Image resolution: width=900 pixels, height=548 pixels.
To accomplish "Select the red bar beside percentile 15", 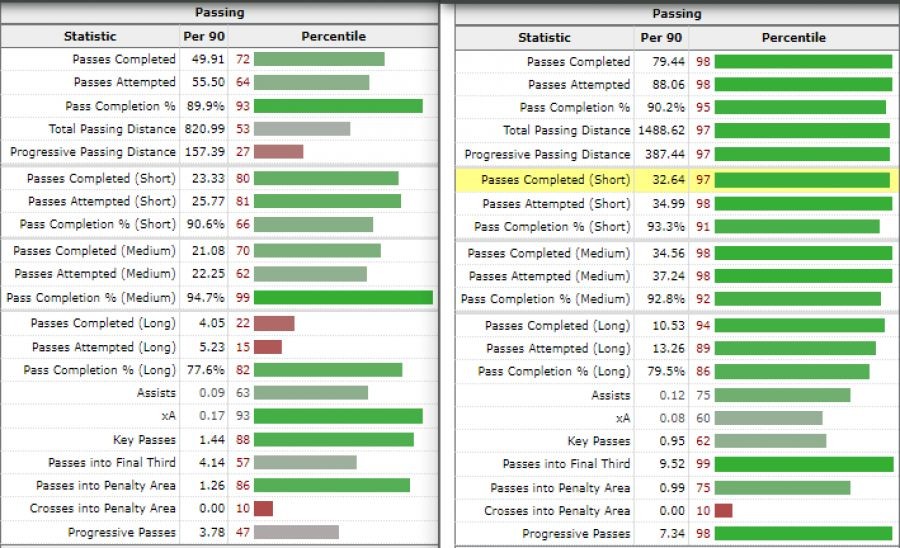I will (267, 347).
